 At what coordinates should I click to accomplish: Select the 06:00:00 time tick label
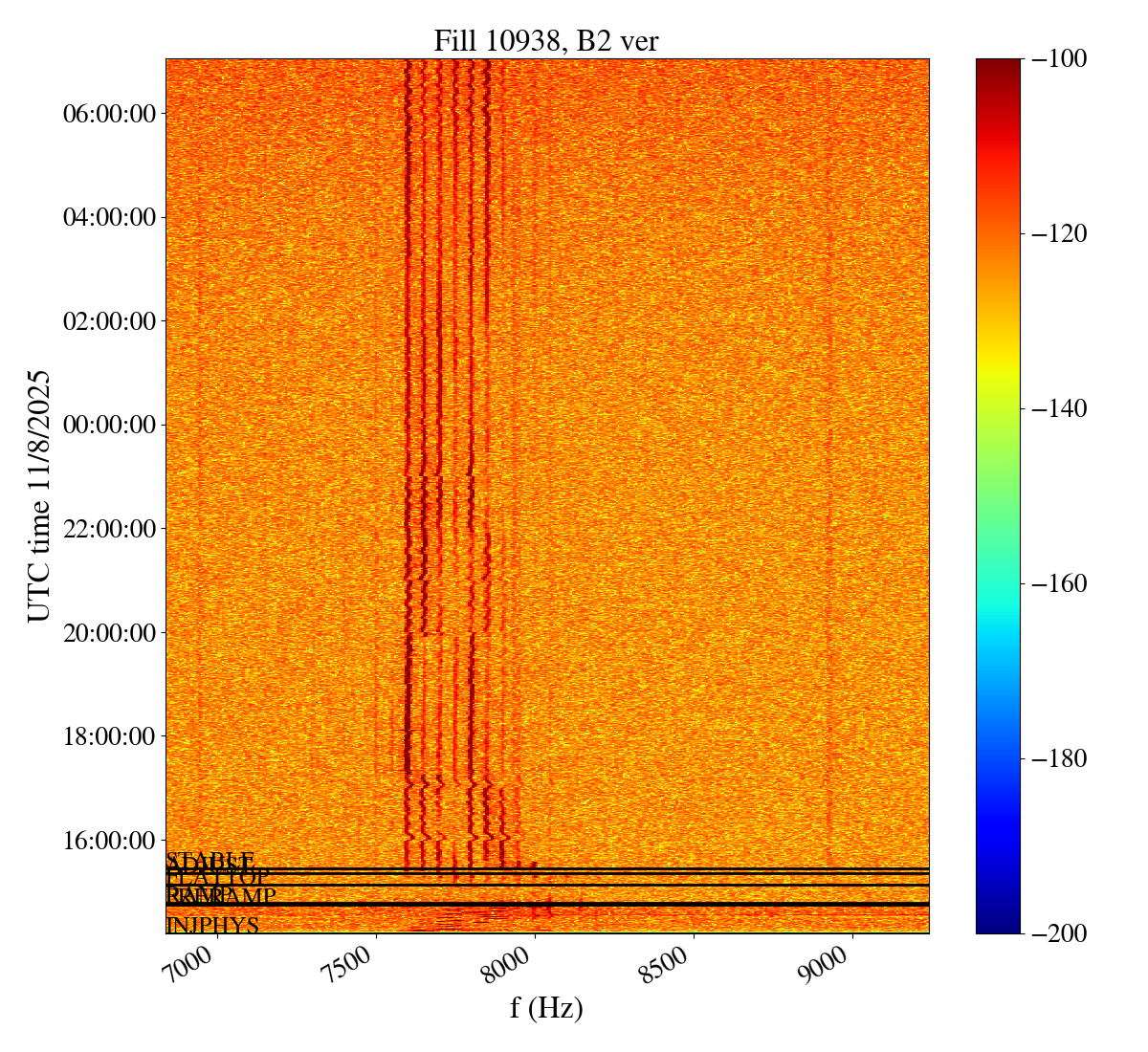click(x=109, y=114)
